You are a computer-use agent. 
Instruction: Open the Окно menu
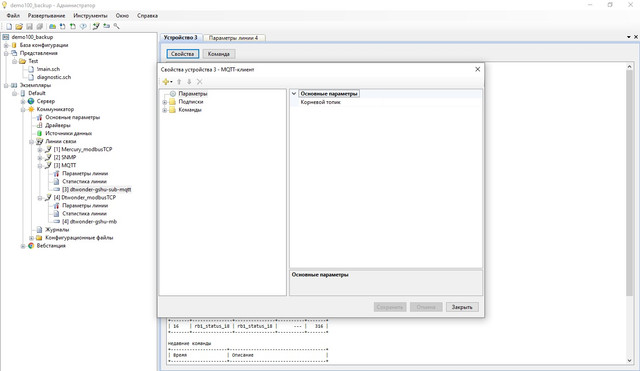(122, 16)
